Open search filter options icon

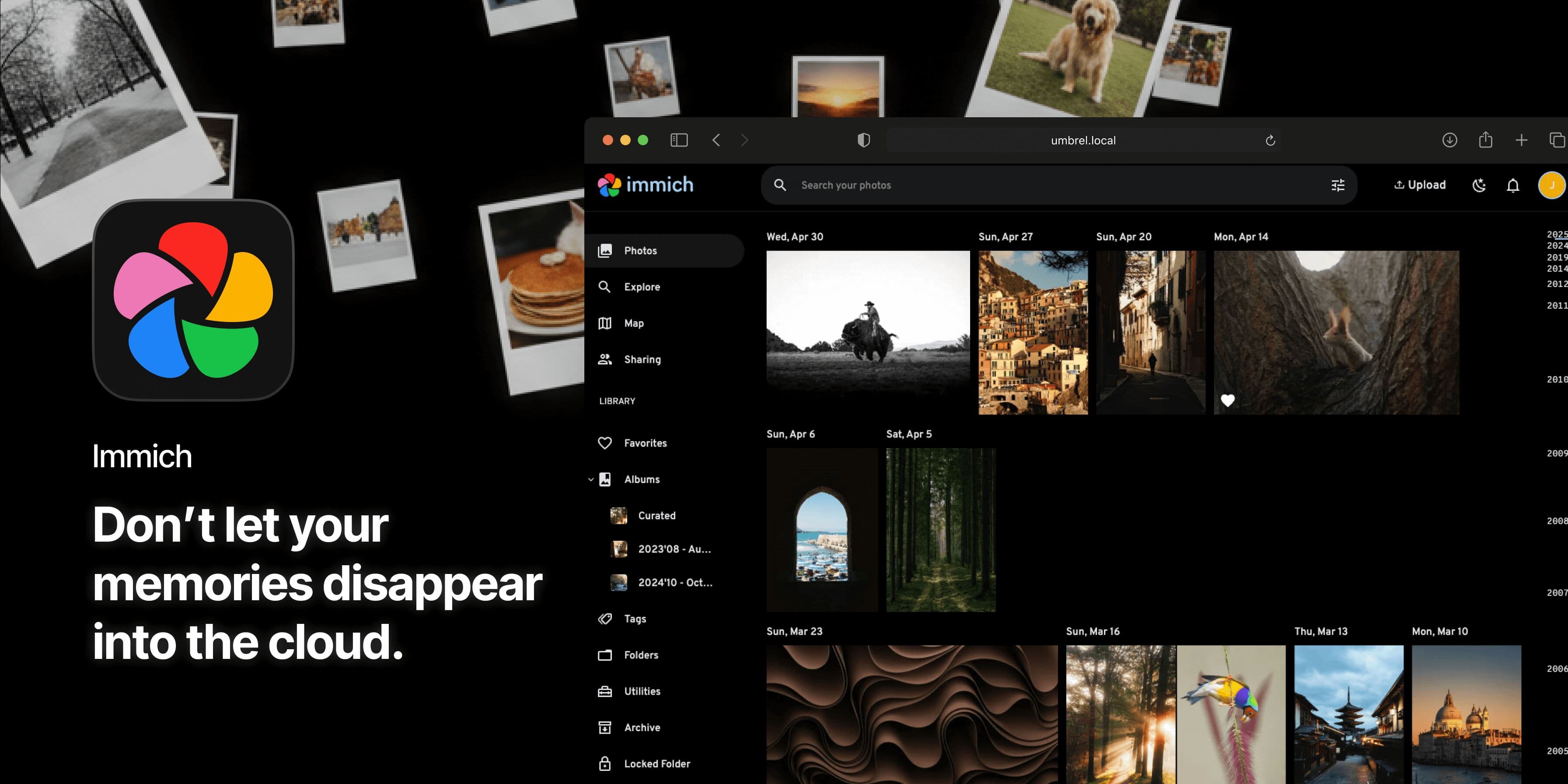(x=1338, y=185)
